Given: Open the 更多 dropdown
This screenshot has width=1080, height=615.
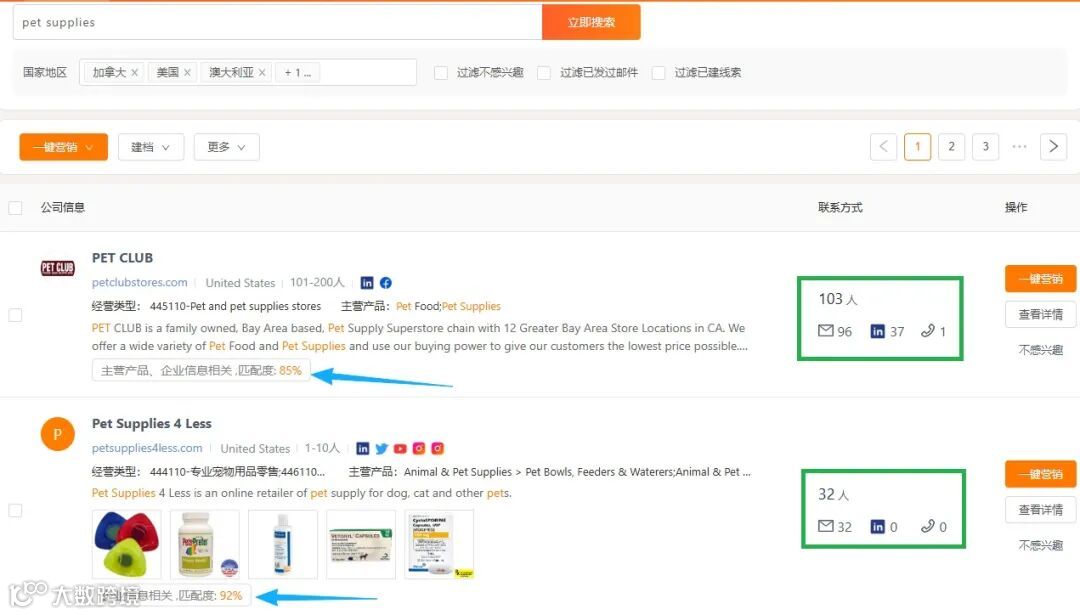Looking at the screenshot, I should click(x=227, y=147).
